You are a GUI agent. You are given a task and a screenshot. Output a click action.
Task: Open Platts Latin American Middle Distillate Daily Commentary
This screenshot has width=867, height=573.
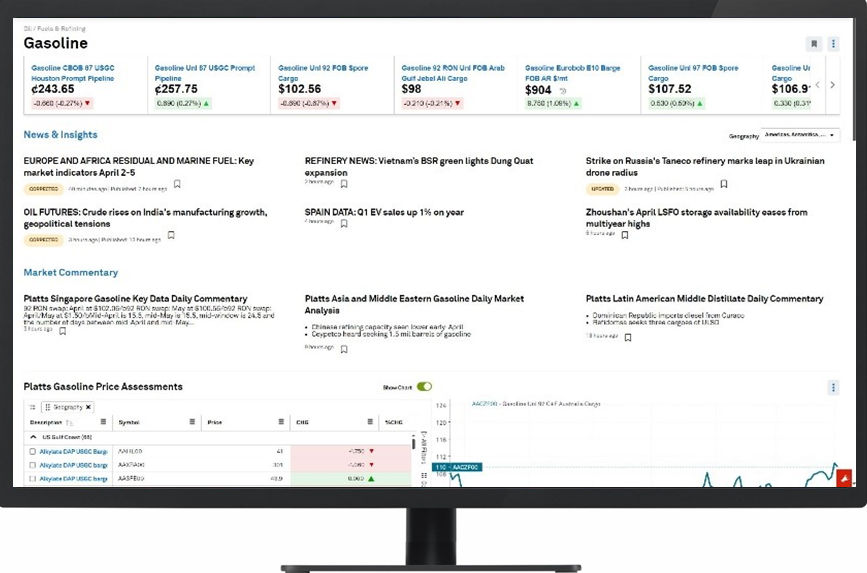pos(704,299)
